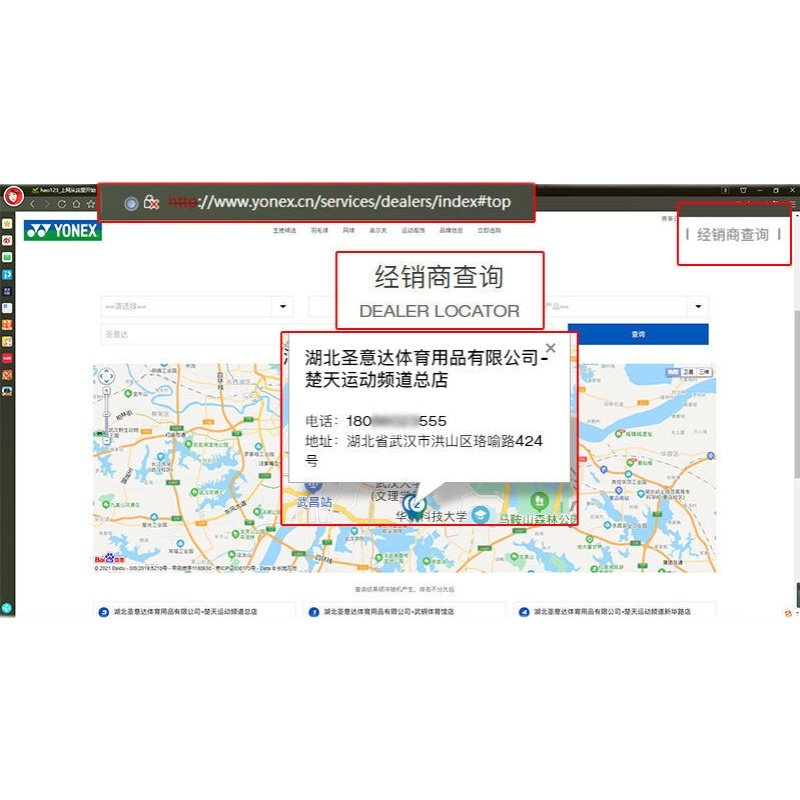Open the white-blue sidebar app icon
This screenshot has height=800, width=800.
point(7,308)
